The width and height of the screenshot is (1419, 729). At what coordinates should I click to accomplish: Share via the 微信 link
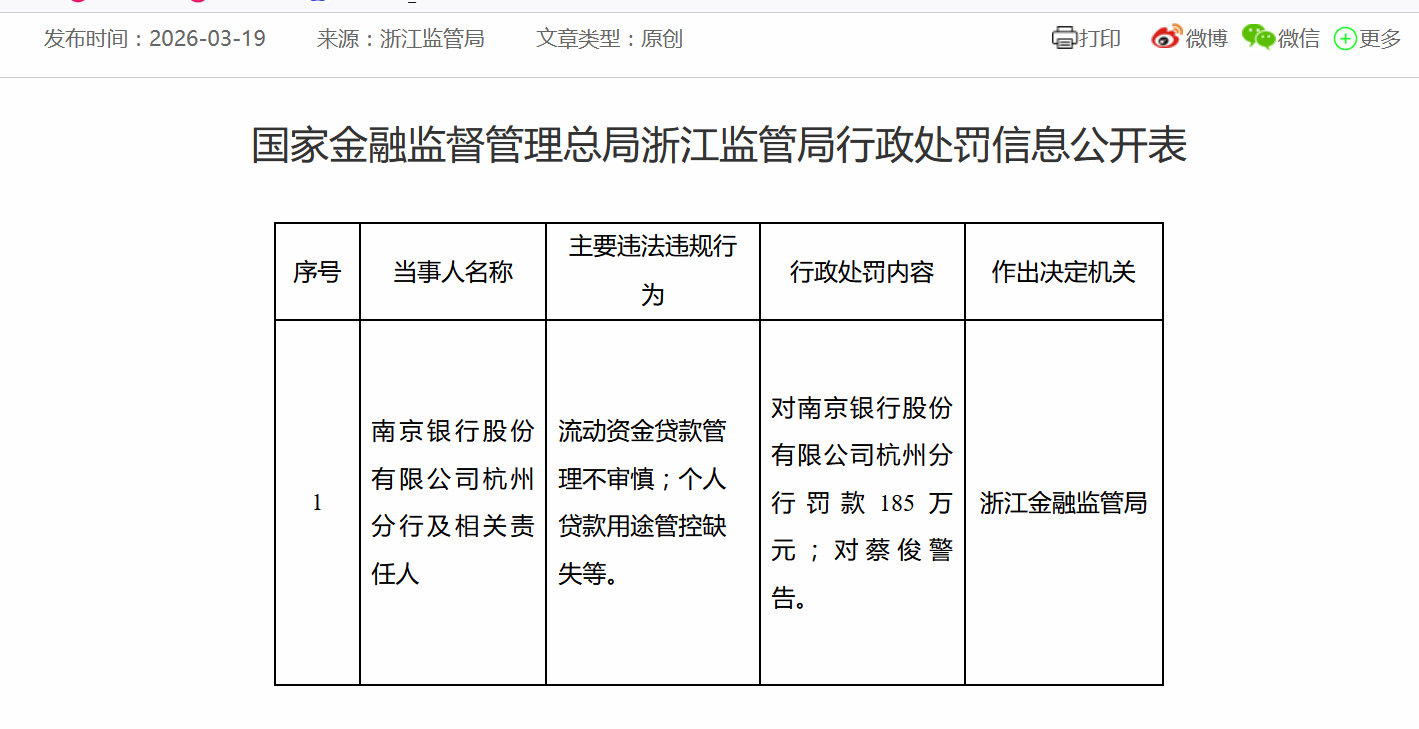[1299, 38]
